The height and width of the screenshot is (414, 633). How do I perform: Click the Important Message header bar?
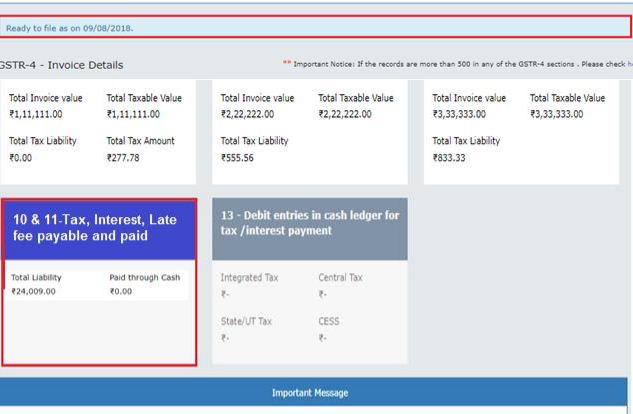313,392
